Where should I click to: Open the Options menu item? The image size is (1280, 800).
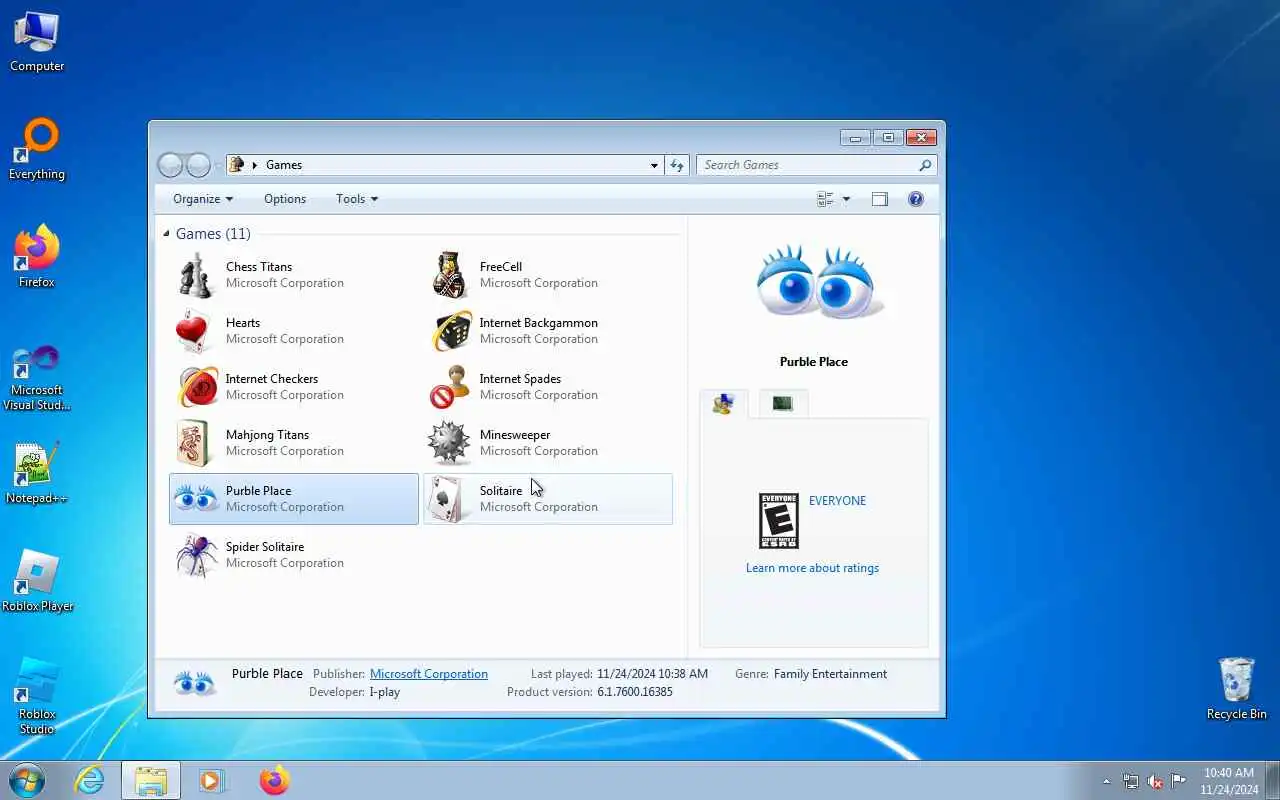click(285, 199)
